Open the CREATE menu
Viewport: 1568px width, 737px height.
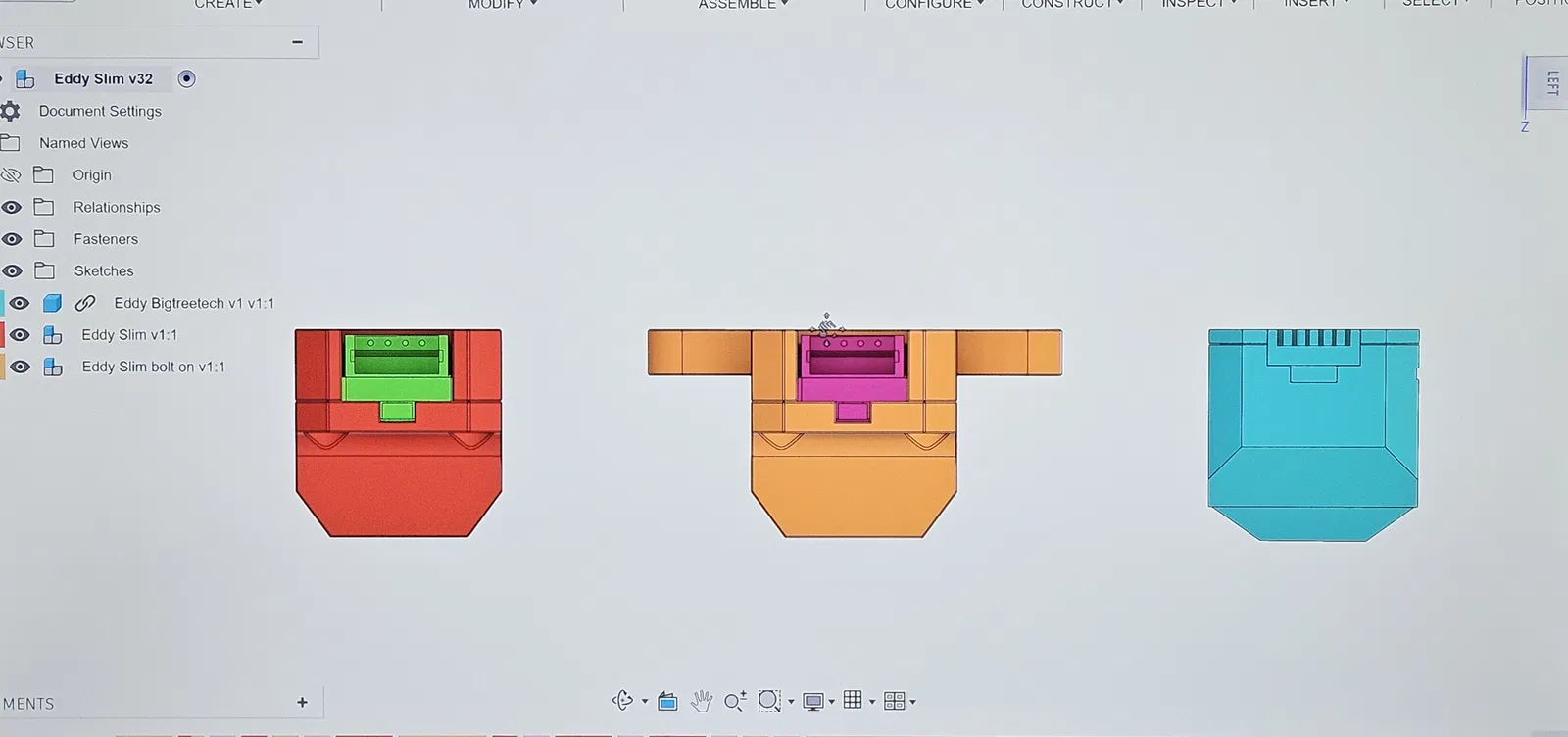(228, 4)
